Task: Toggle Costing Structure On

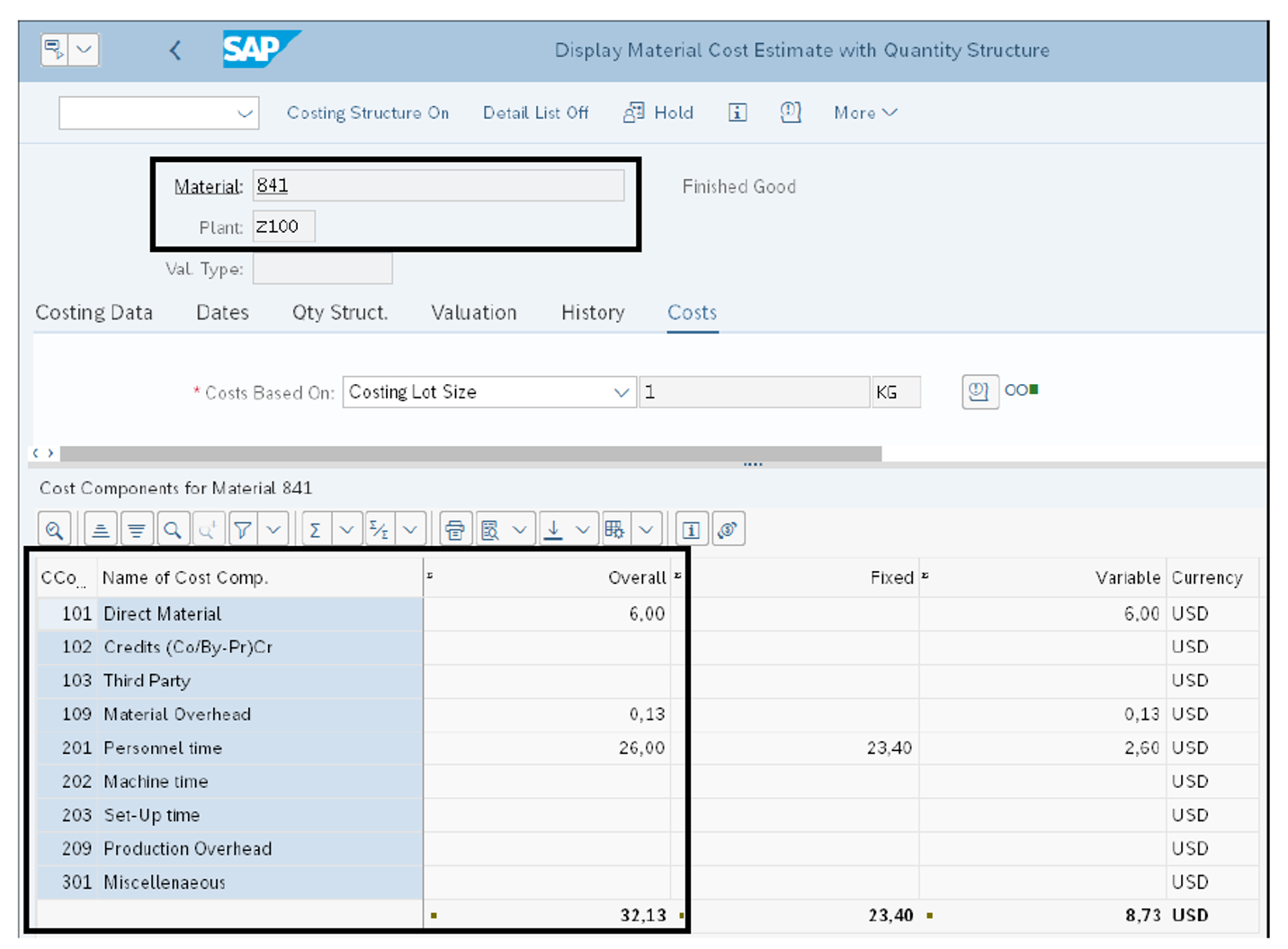Action: [x=368, y=112]
